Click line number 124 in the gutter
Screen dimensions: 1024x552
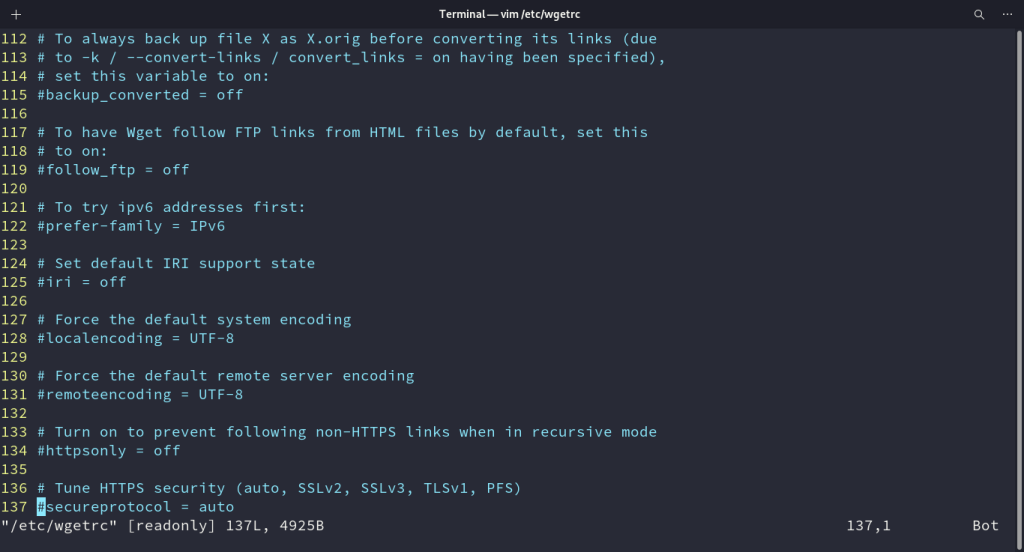click(x=14, y=264)
